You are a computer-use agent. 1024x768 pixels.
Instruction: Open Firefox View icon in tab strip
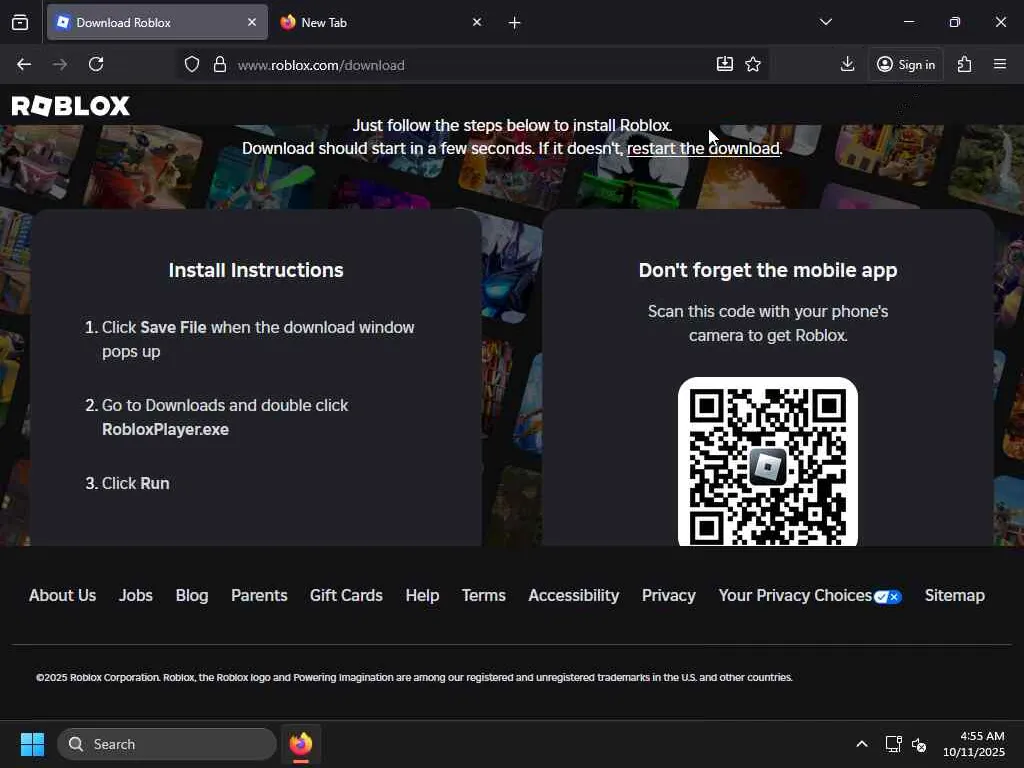point(20,23)
